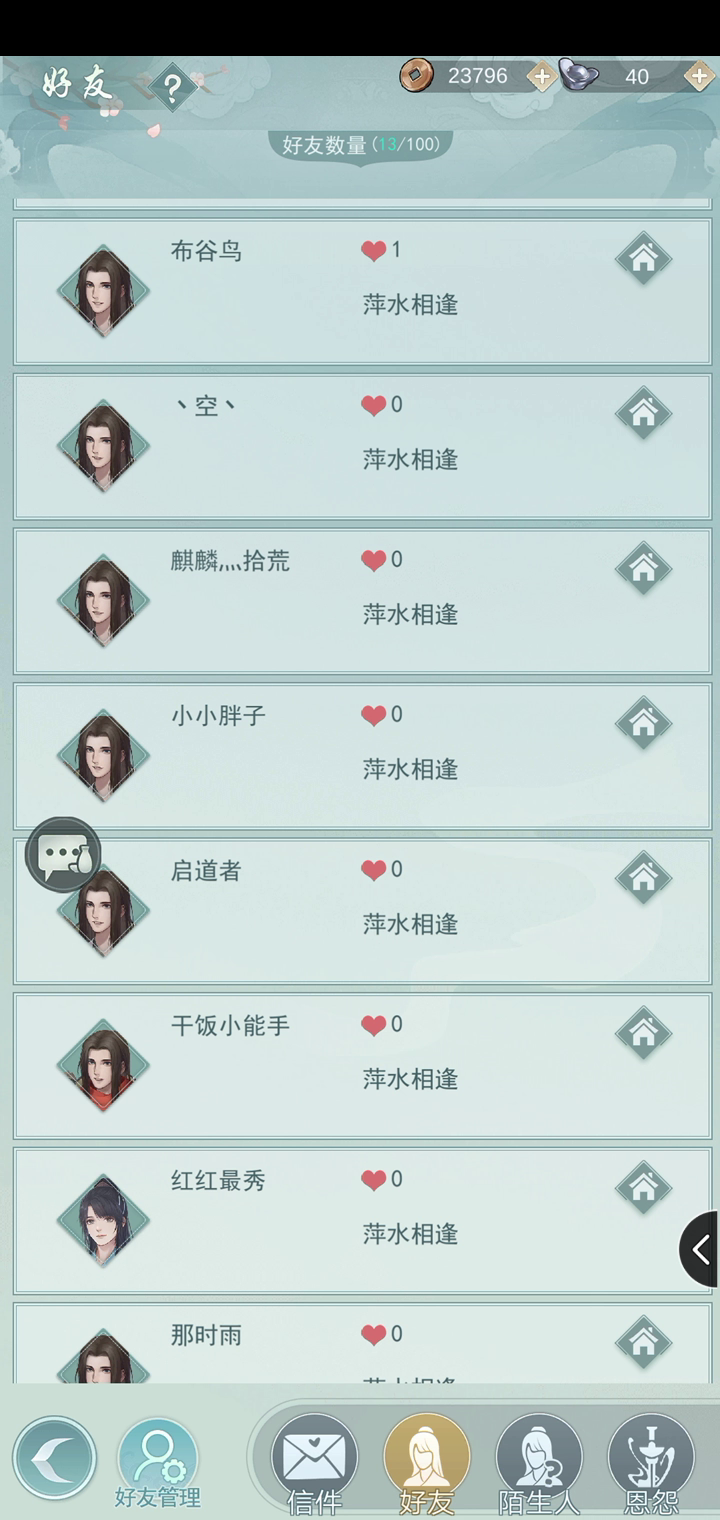Image resolution: width=720 pixels, height=1520 pixels.
Task: Visit 小小胖子's home via house icon
Action: click(643, 723)
